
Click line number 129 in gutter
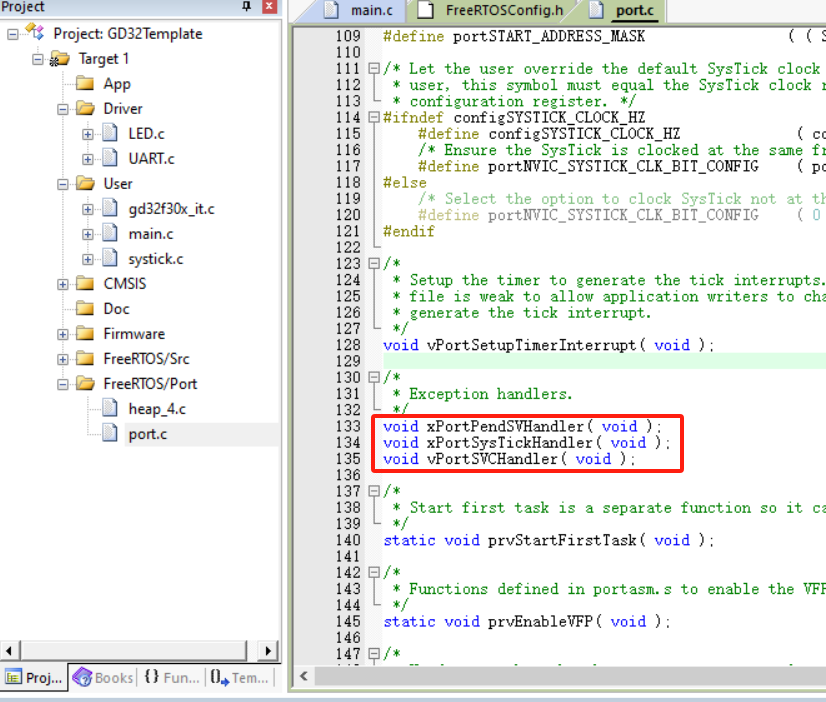348,361
